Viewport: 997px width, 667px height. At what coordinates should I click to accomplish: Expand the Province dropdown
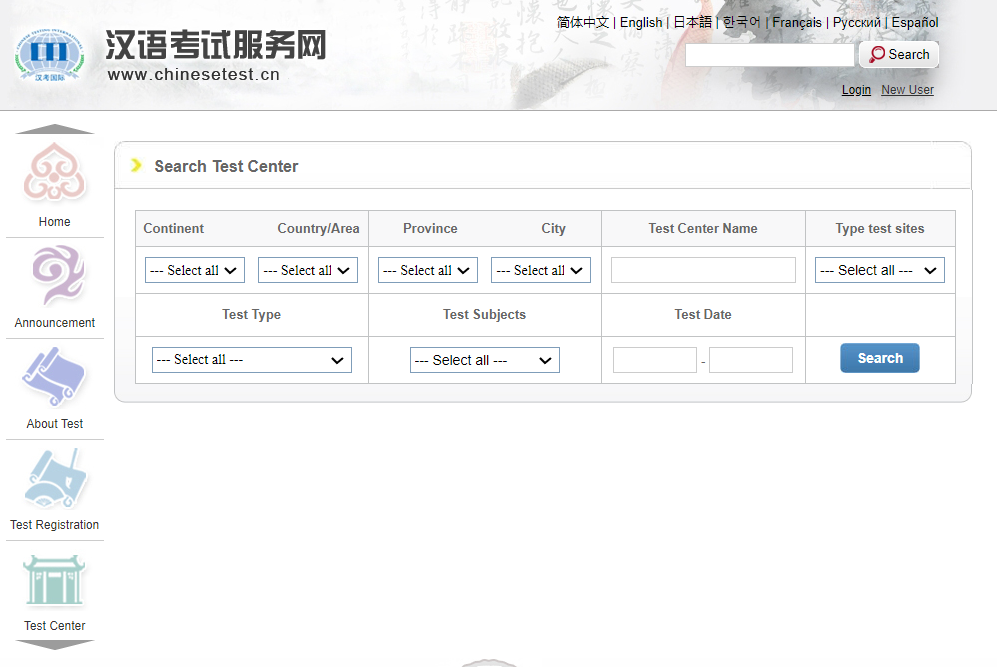point(428,270)
